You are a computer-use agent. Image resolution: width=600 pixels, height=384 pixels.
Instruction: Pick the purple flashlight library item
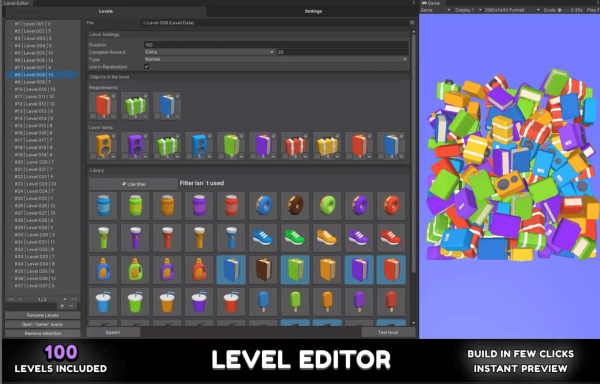pyautogui.click(x=135, y=238)
